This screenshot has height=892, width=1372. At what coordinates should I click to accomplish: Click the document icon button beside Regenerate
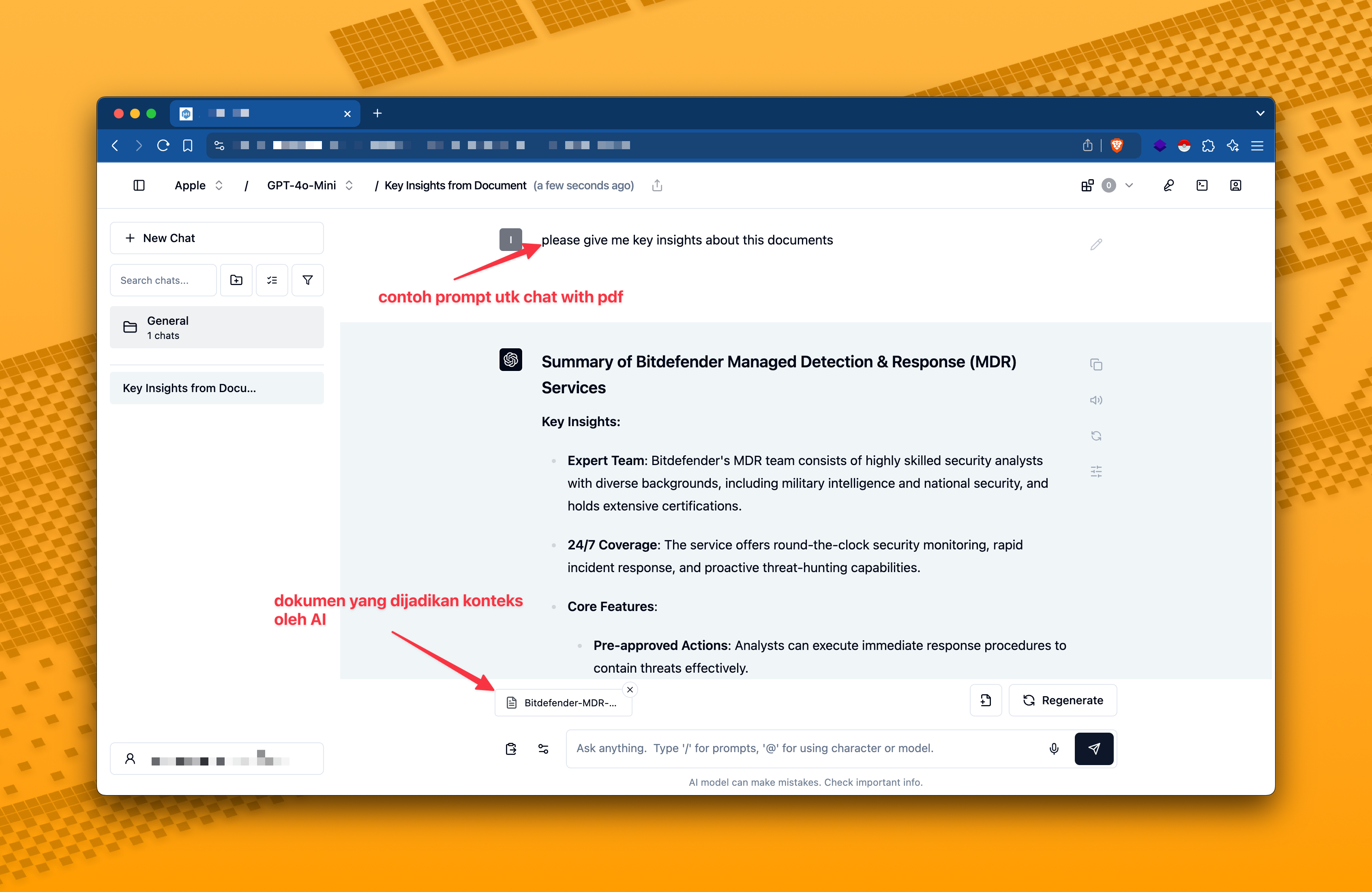pos(986,700)
